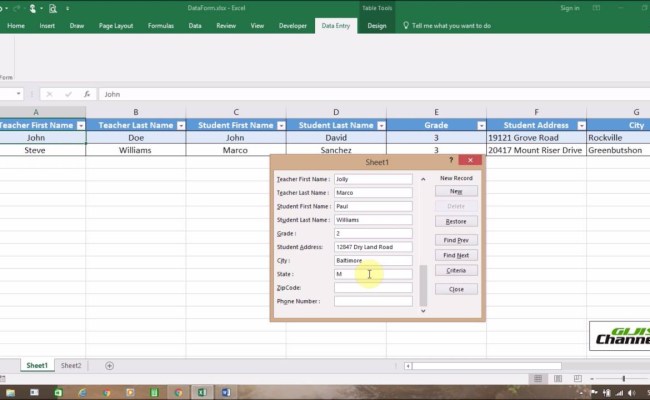
Task: Add a new sheet with plus icon
Action: point(109,366)
